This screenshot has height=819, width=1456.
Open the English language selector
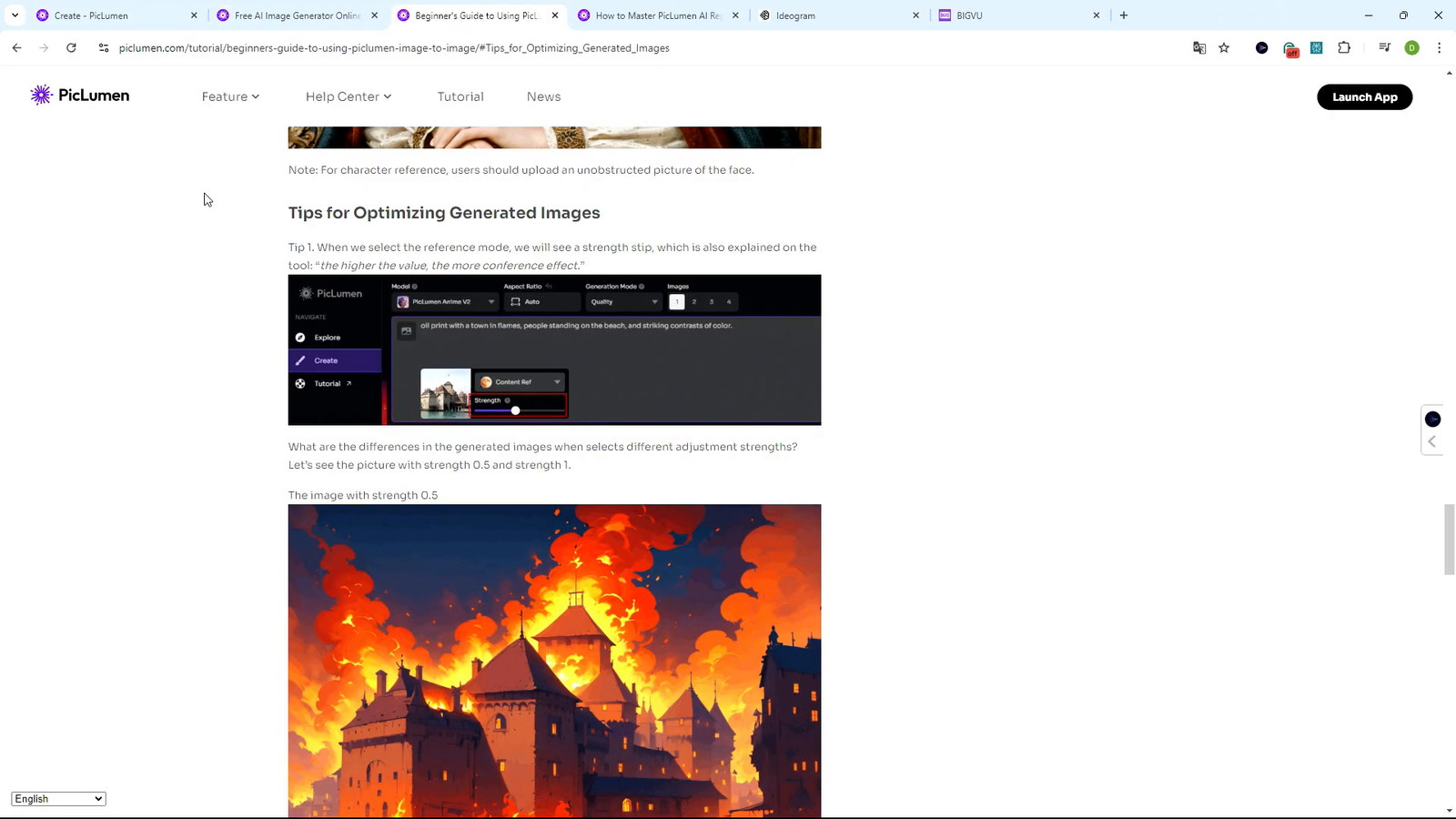pos(58,799)
